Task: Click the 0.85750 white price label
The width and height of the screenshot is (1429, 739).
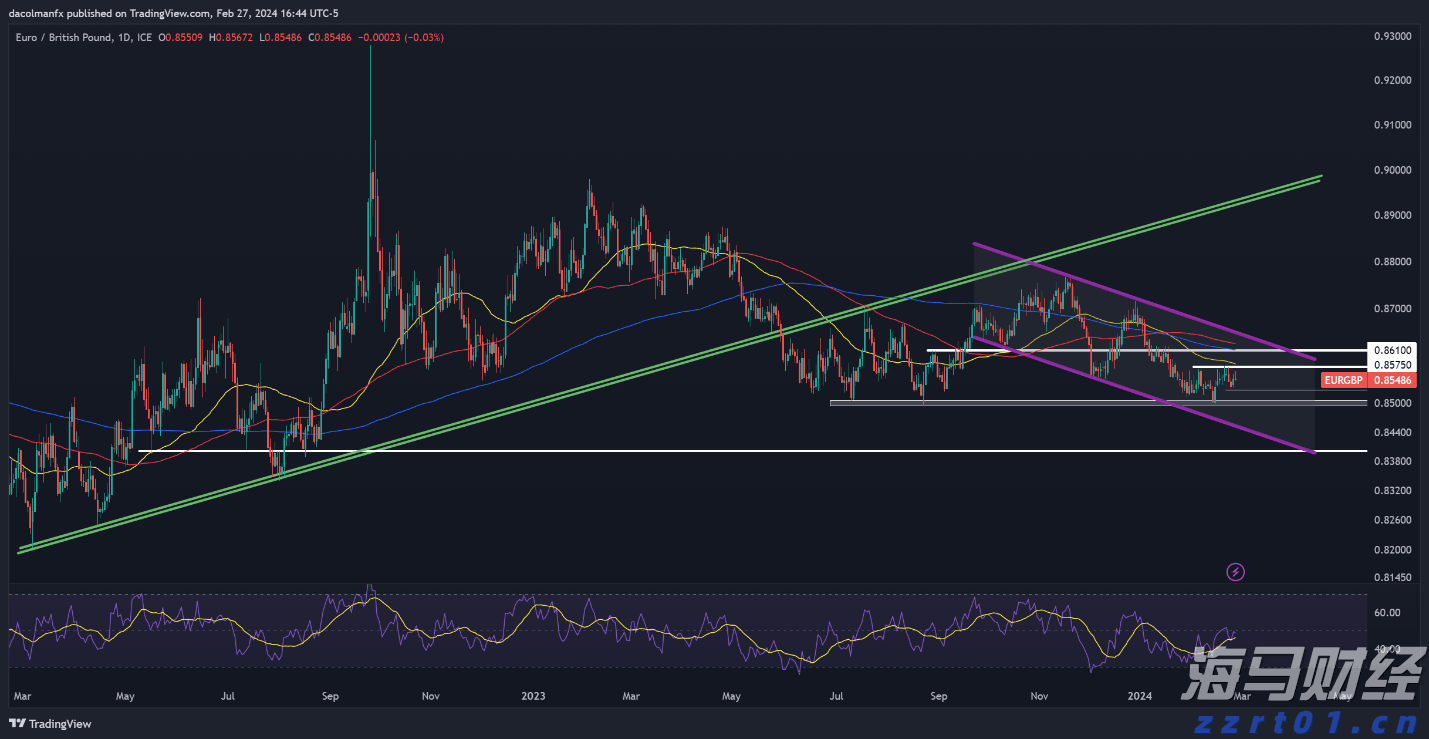Action: pyautogui.click(x=1392, y=366)
